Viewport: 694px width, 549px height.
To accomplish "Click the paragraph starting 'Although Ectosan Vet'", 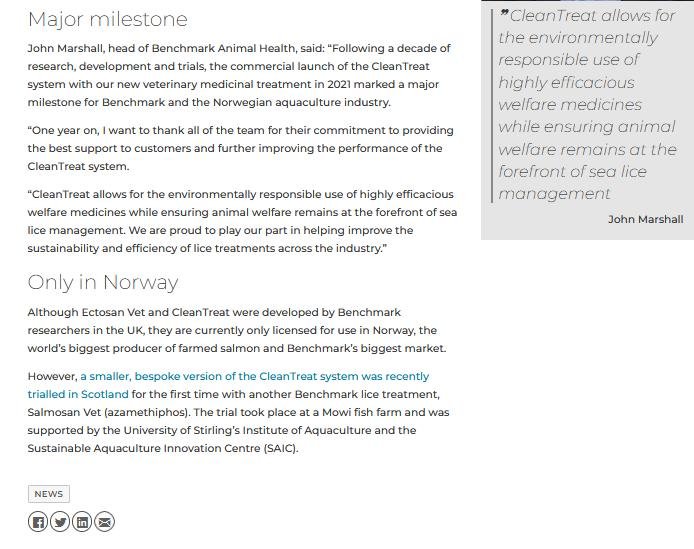I will pyautogui.click(x=236, y=330).
